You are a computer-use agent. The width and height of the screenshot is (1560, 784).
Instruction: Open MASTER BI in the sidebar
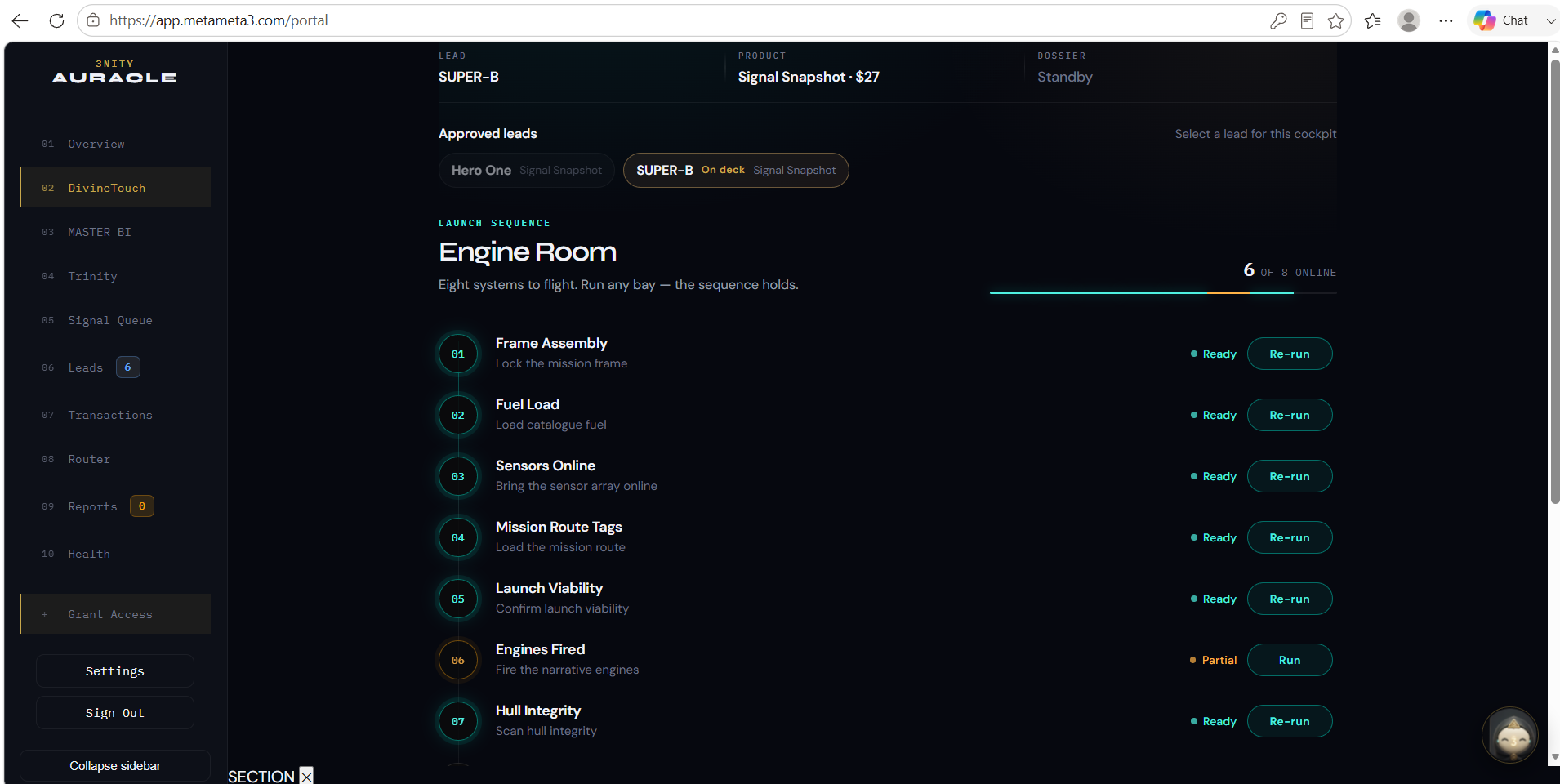click(x=115, y=232)
